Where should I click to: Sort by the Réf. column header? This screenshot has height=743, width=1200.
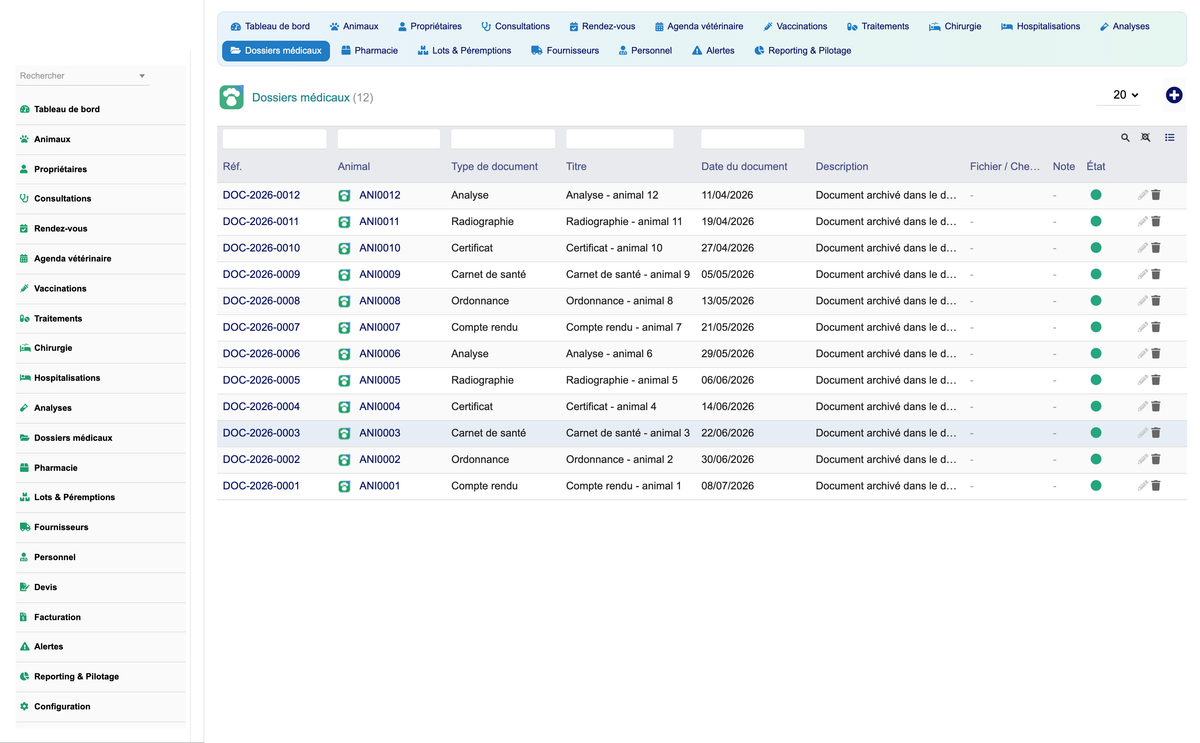pos(232,167)
